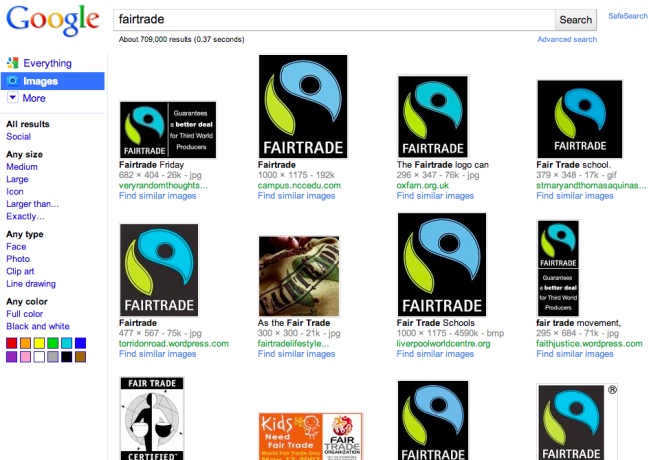Click the Google logo
The height and width of the screenshot is (460, 649).
click(x=52, y=22)
